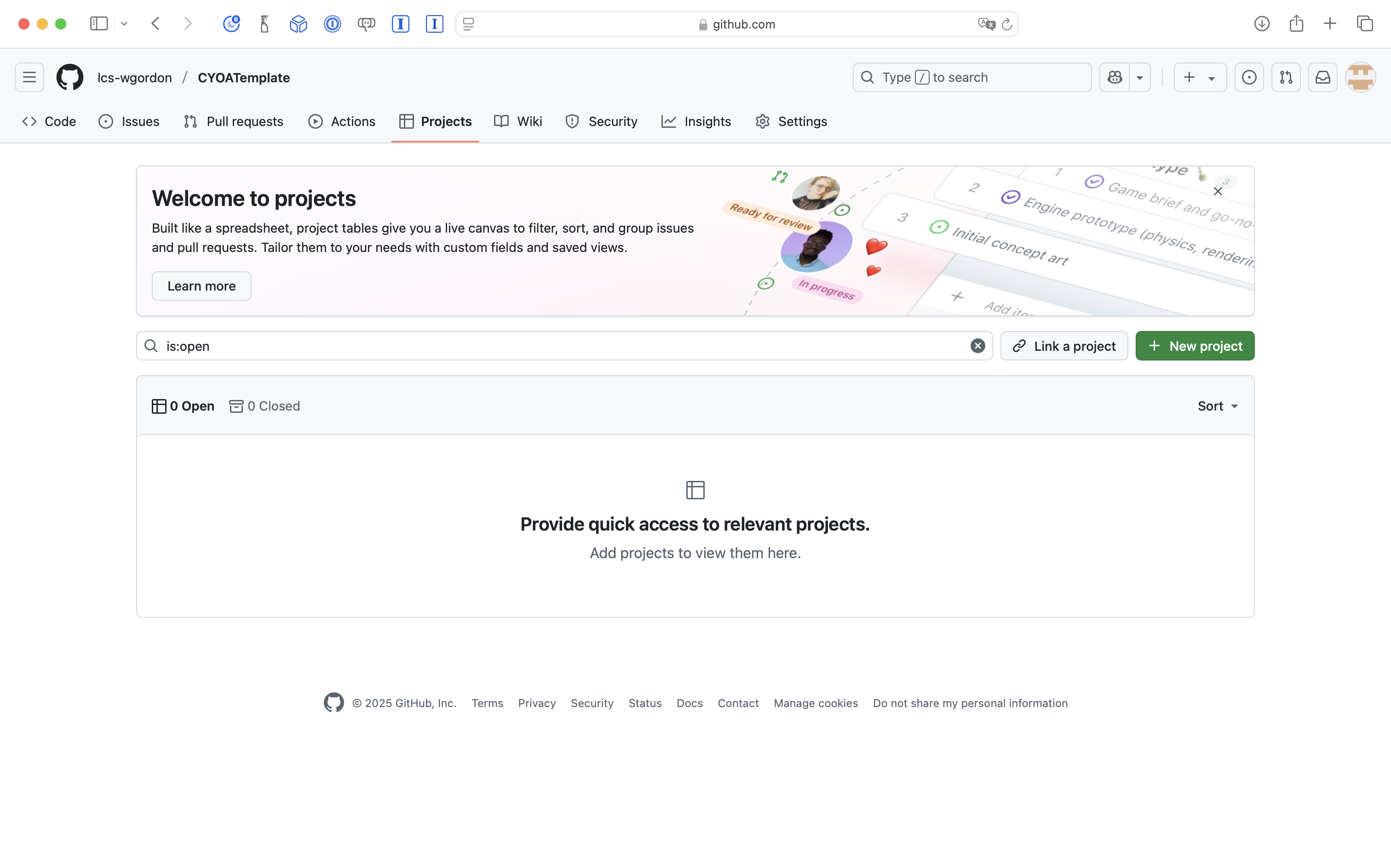1391x868 pixels.
Task: Show the 0 Open projects list
Action: click(x=183, y=406)
